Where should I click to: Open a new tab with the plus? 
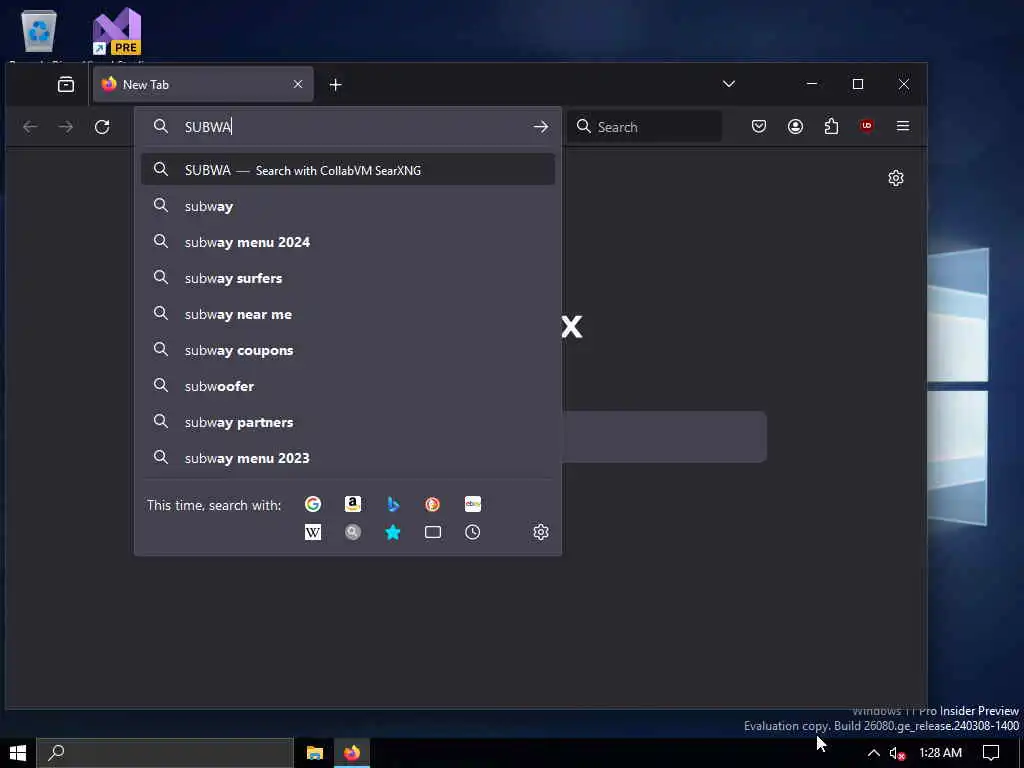pos(336,85)
